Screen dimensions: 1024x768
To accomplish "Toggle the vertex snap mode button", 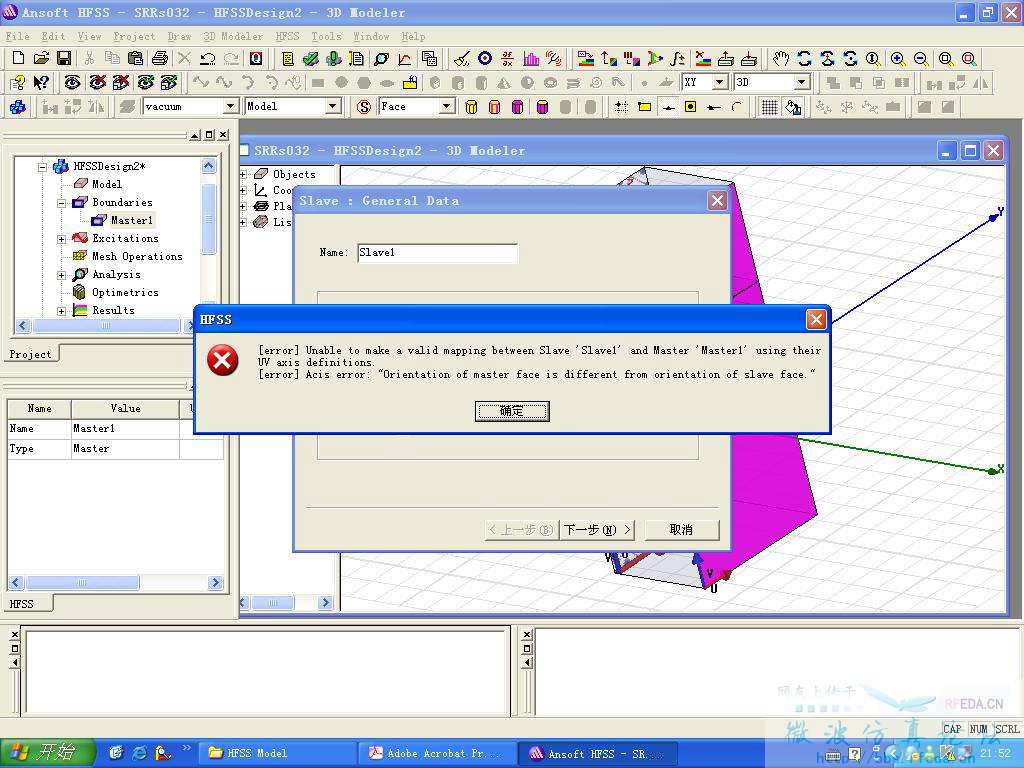I will [668, 106].
